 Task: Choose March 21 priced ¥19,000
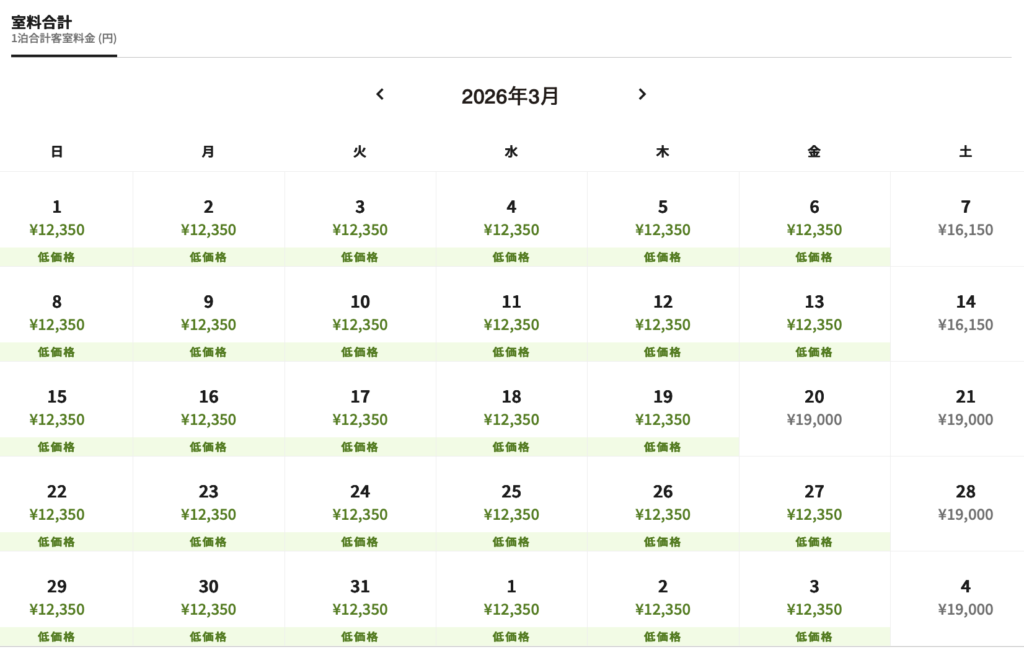point(965,409)
